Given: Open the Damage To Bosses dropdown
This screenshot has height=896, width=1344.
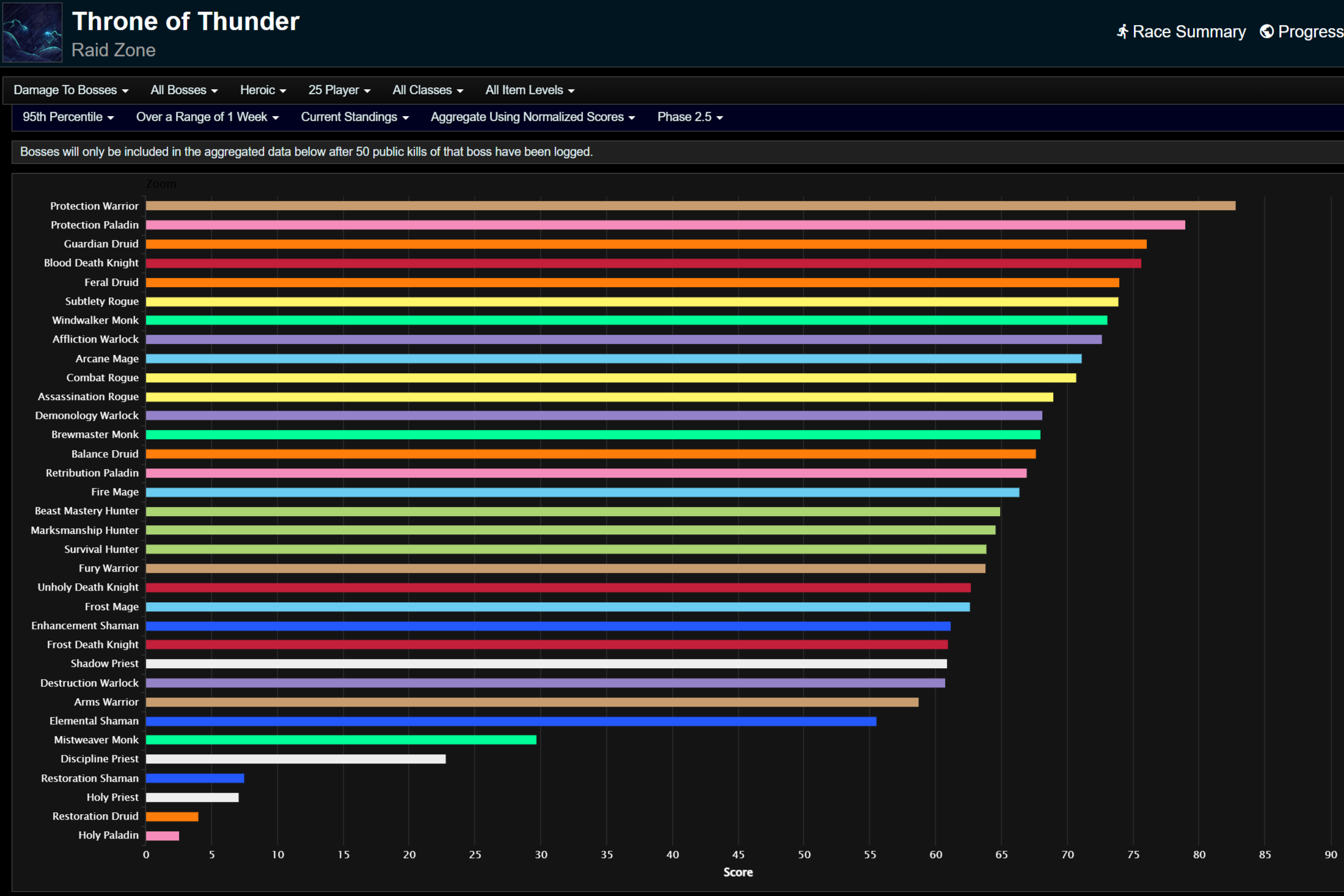Looking at the screenshot, I should [71, 90].
